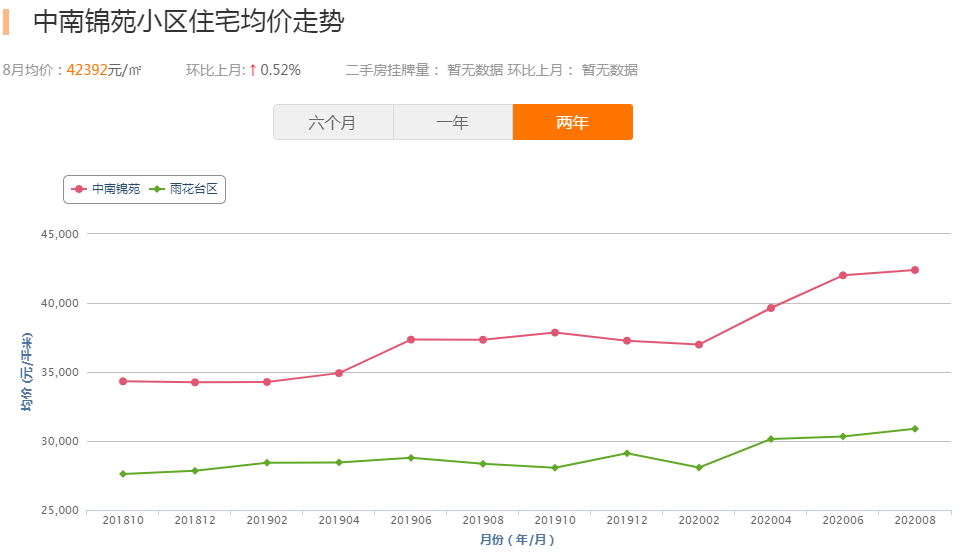971x559 pixels.
Task: Click the orange 42392 average price value
Action: (x=86, y=70)
